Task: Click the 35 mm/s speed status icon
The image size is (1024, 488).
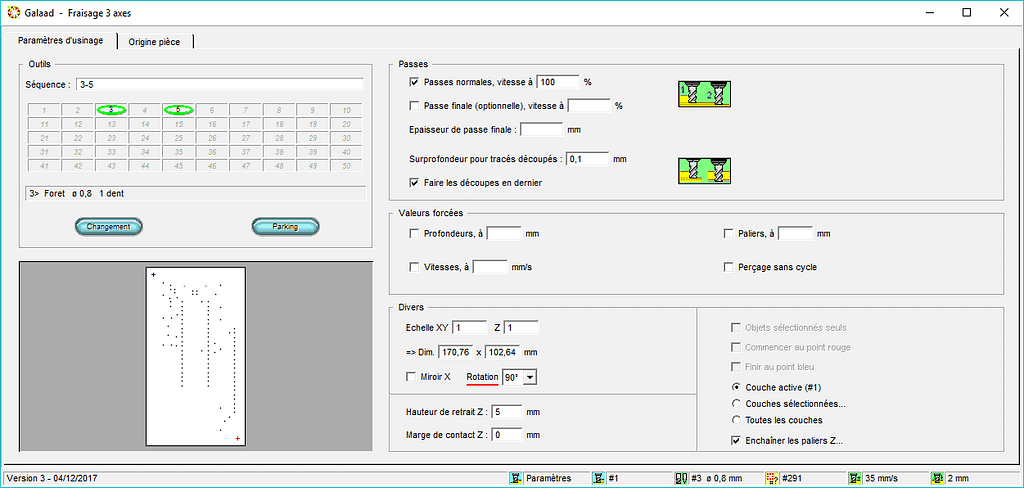Action: point(854,478)
